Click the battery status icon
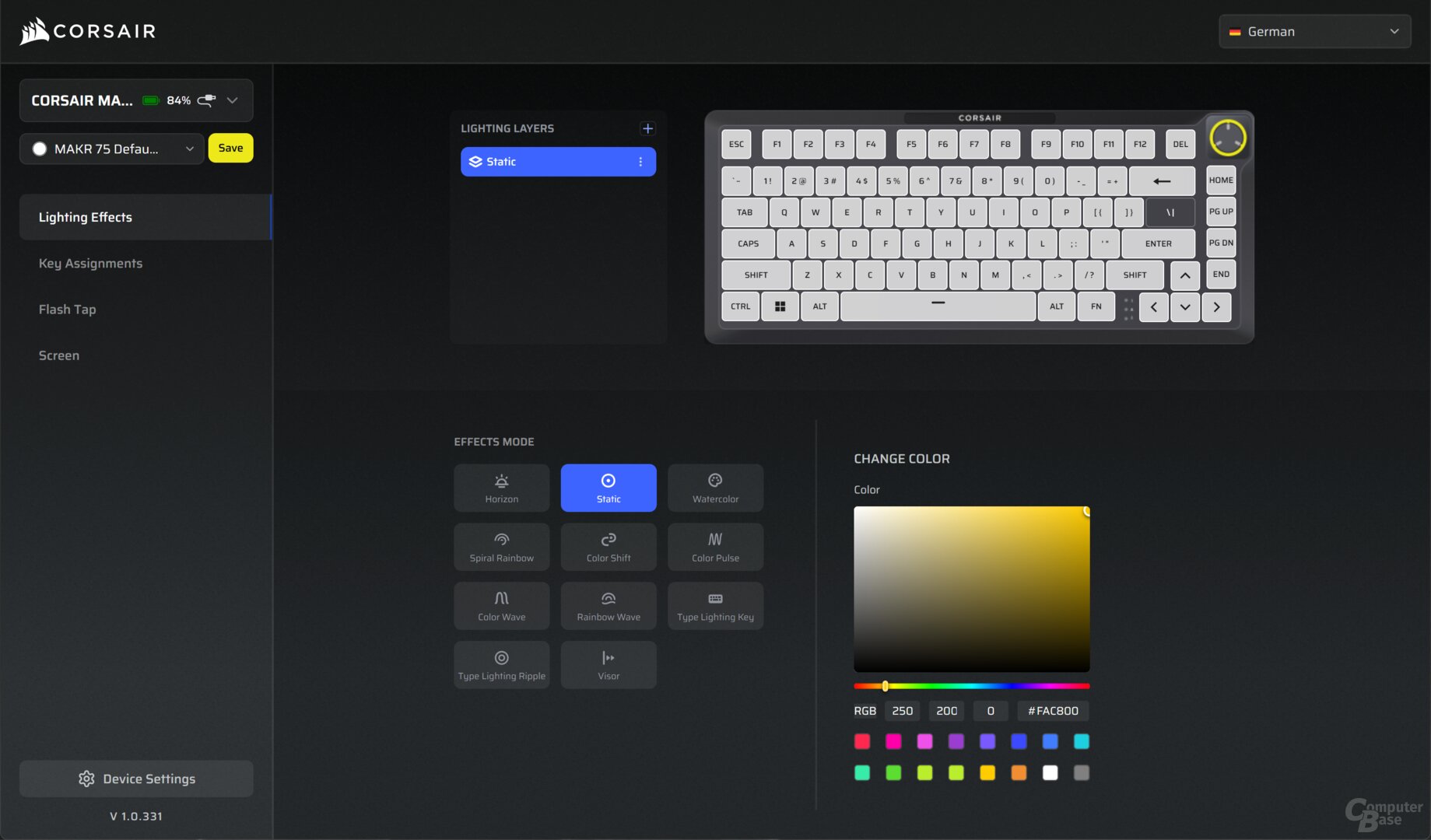The image size is (1431, 840). point(151,100)
